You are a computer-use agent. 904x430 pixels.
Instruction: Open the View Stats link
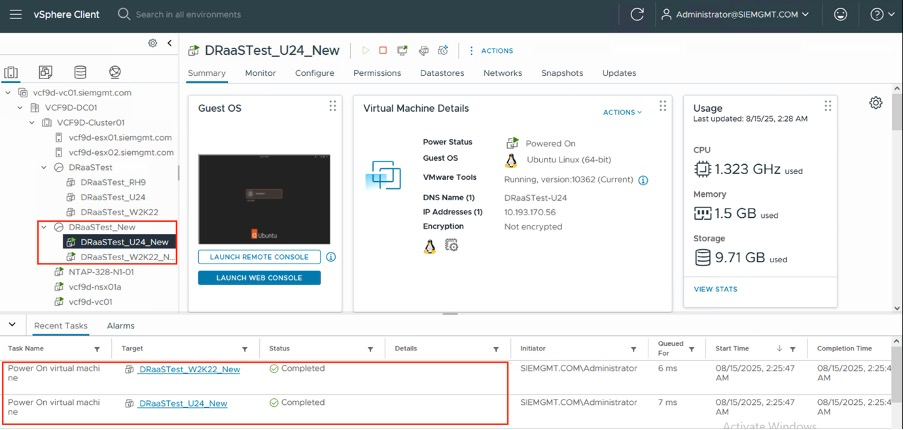coord(715,288)
